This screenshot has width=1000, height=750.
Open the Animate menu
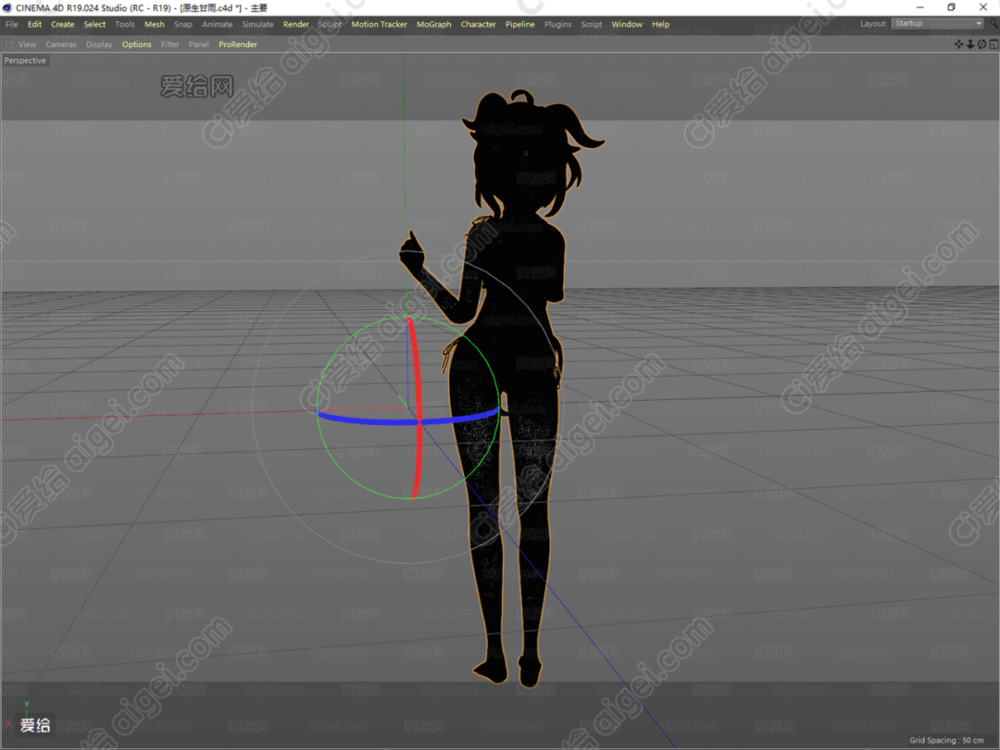pyautogui.click(x=217, y=24)
